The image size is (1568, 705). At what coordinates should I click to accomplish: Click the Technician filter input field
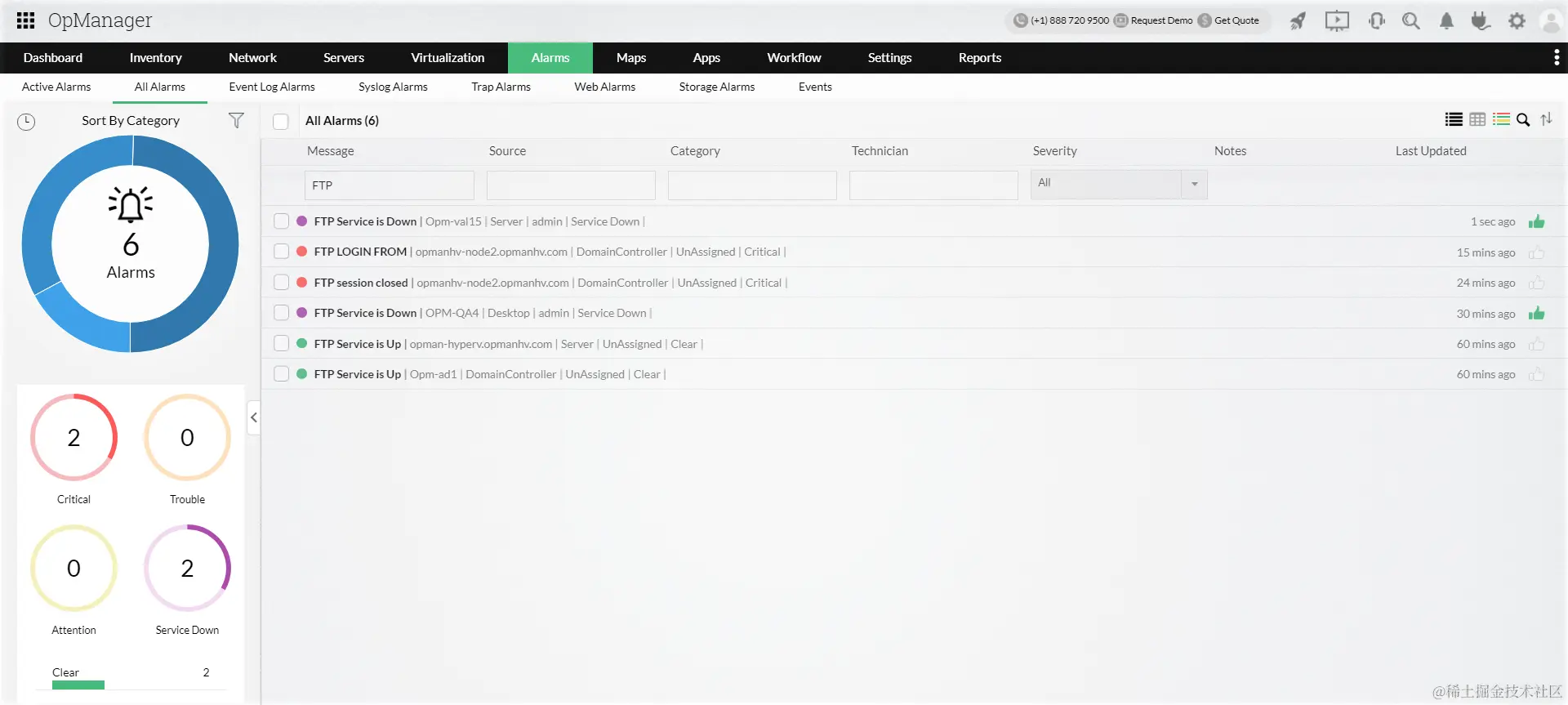click(x=933, y=185)
